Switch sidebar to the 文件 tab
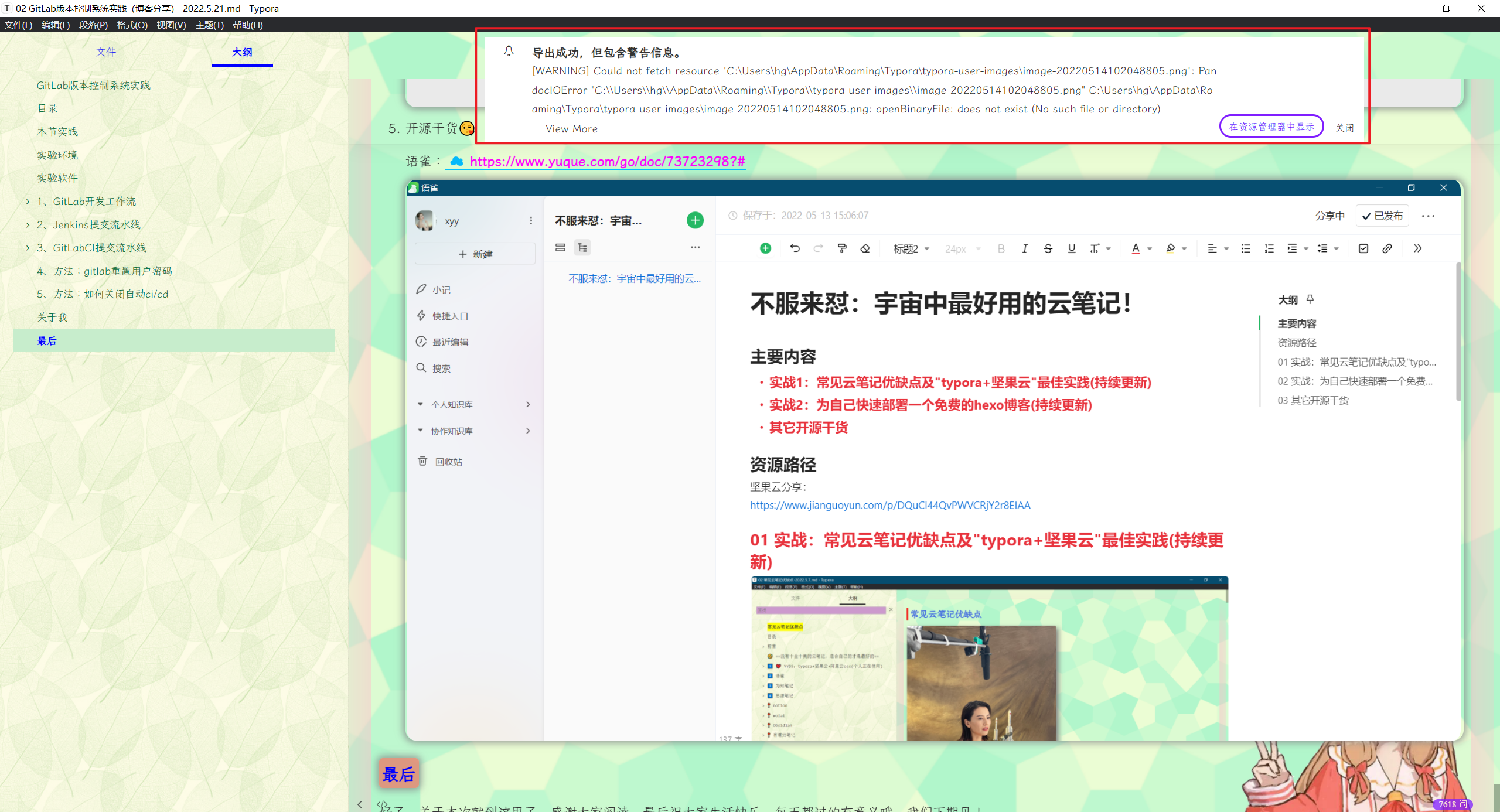 coord(106,52)
